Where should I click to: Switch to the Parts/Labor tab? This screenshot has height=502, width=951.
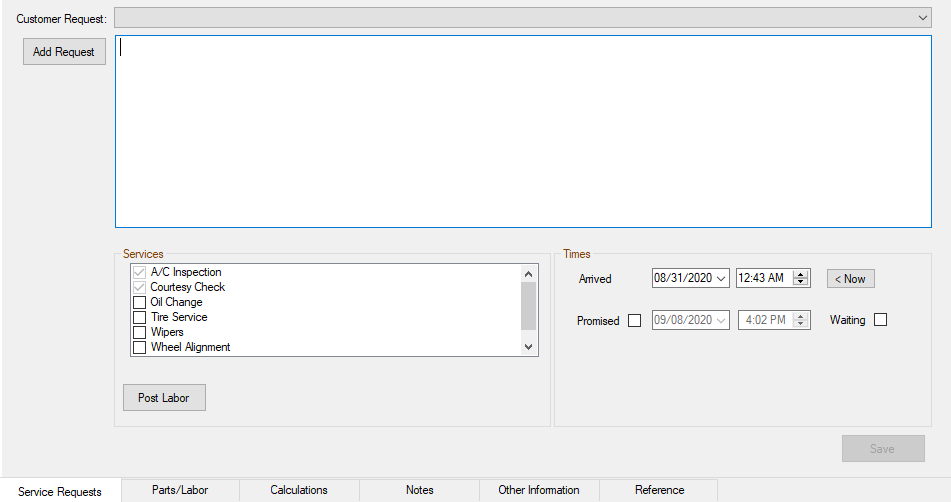click(x=180, y=490)
